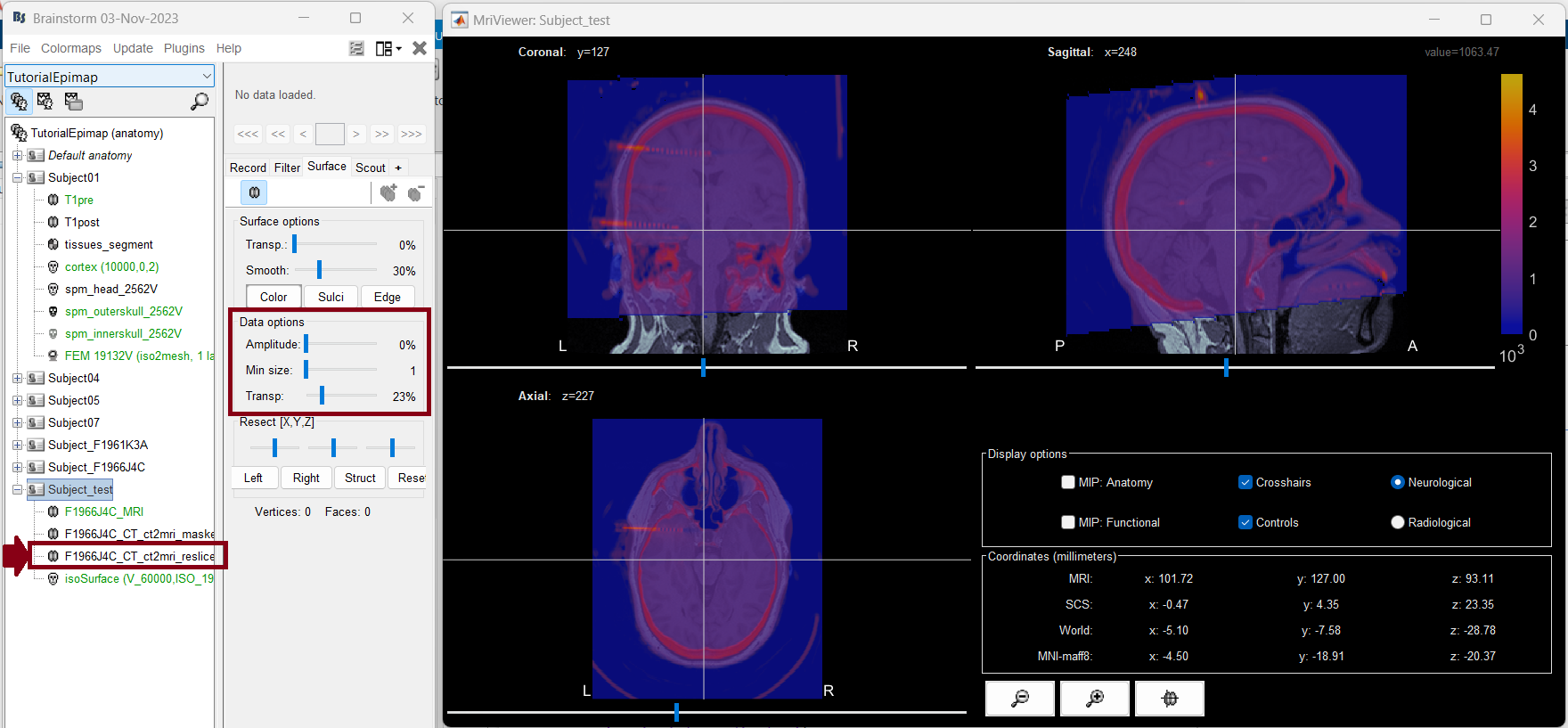1568x728 pixels.
Task: Open the Colormaps menu
Action: 71,48
